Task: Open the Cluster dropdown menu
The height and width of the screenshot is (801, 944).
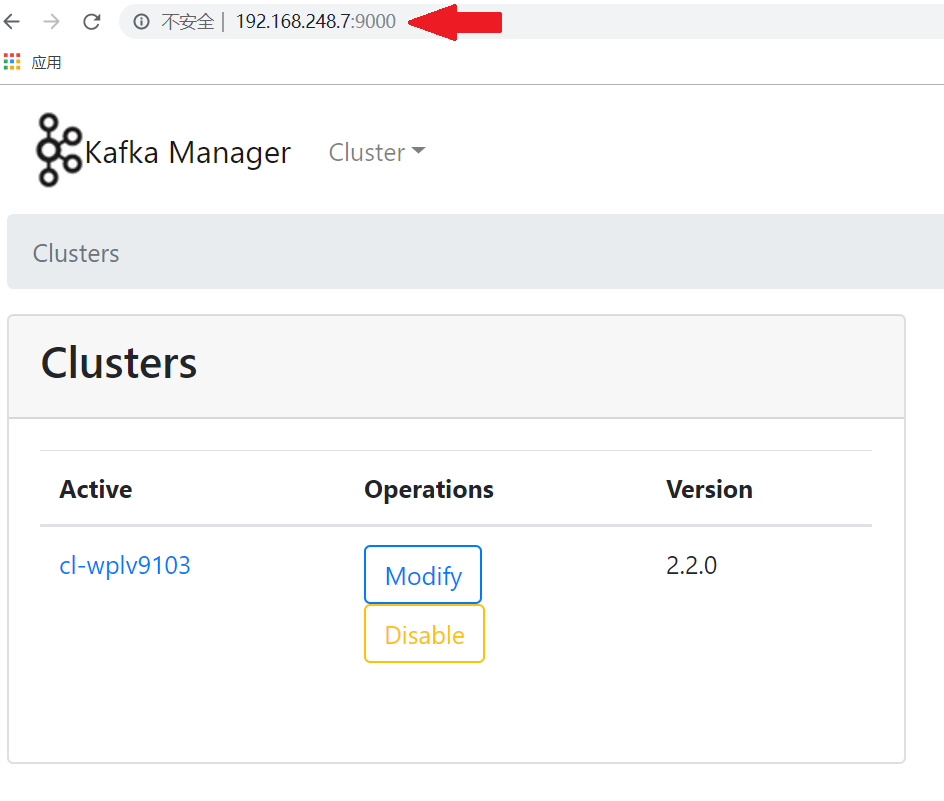Action: point(377,152)
